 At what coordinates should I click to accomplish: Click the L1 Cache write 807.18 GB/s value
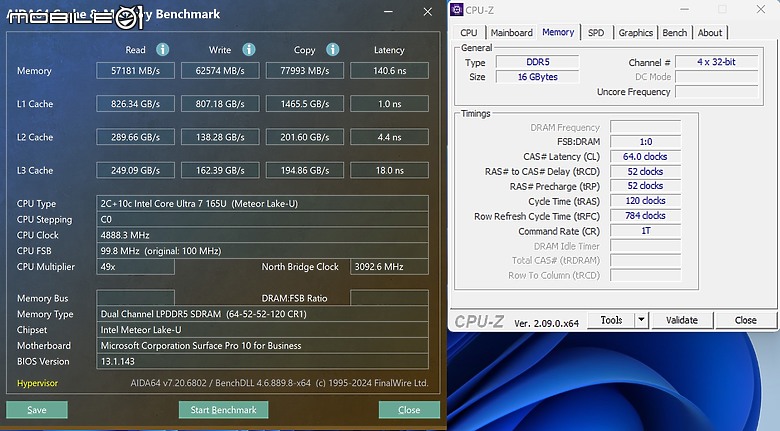[x=220, y=104]
